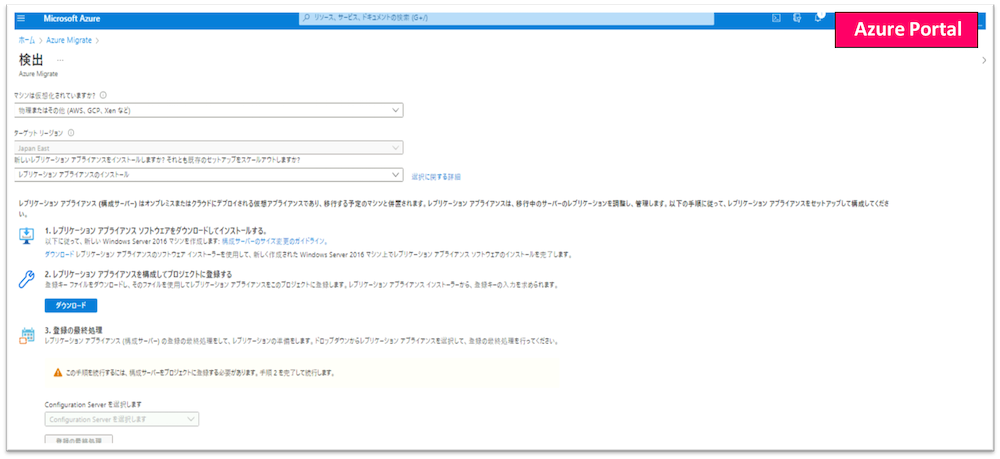Click the Microsoft Azure brand label
The image size is (1000, 459).
click(x=72, y=18)
